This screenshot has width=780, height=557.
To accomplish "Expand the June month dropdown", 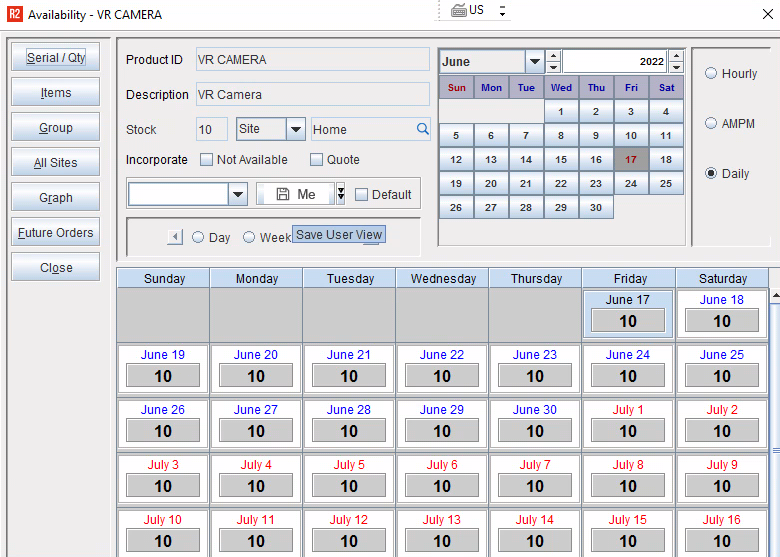I will 534,61.
